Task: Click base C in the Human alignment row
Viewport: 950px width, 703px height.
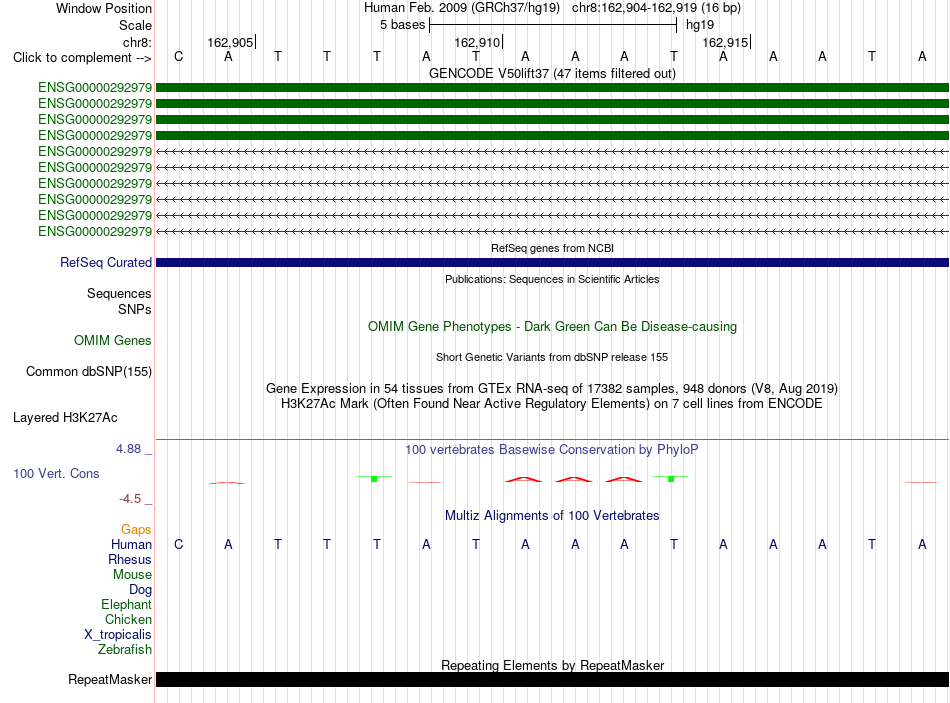Action: pos(178,544)
